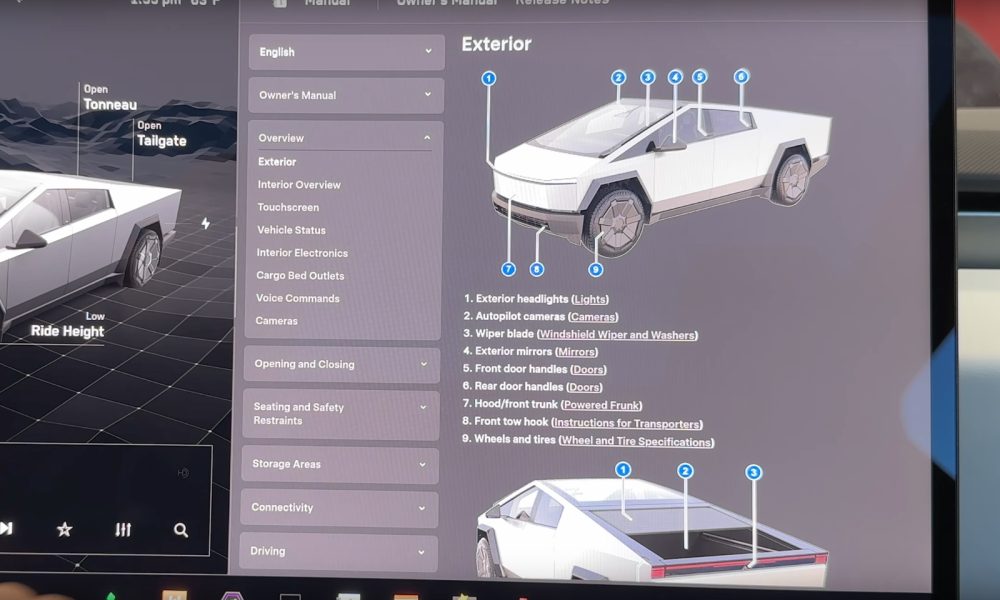Open the Owner's Manual document dropdown
Viewport: 1000px width, 600px height.
tap(346, 95)
